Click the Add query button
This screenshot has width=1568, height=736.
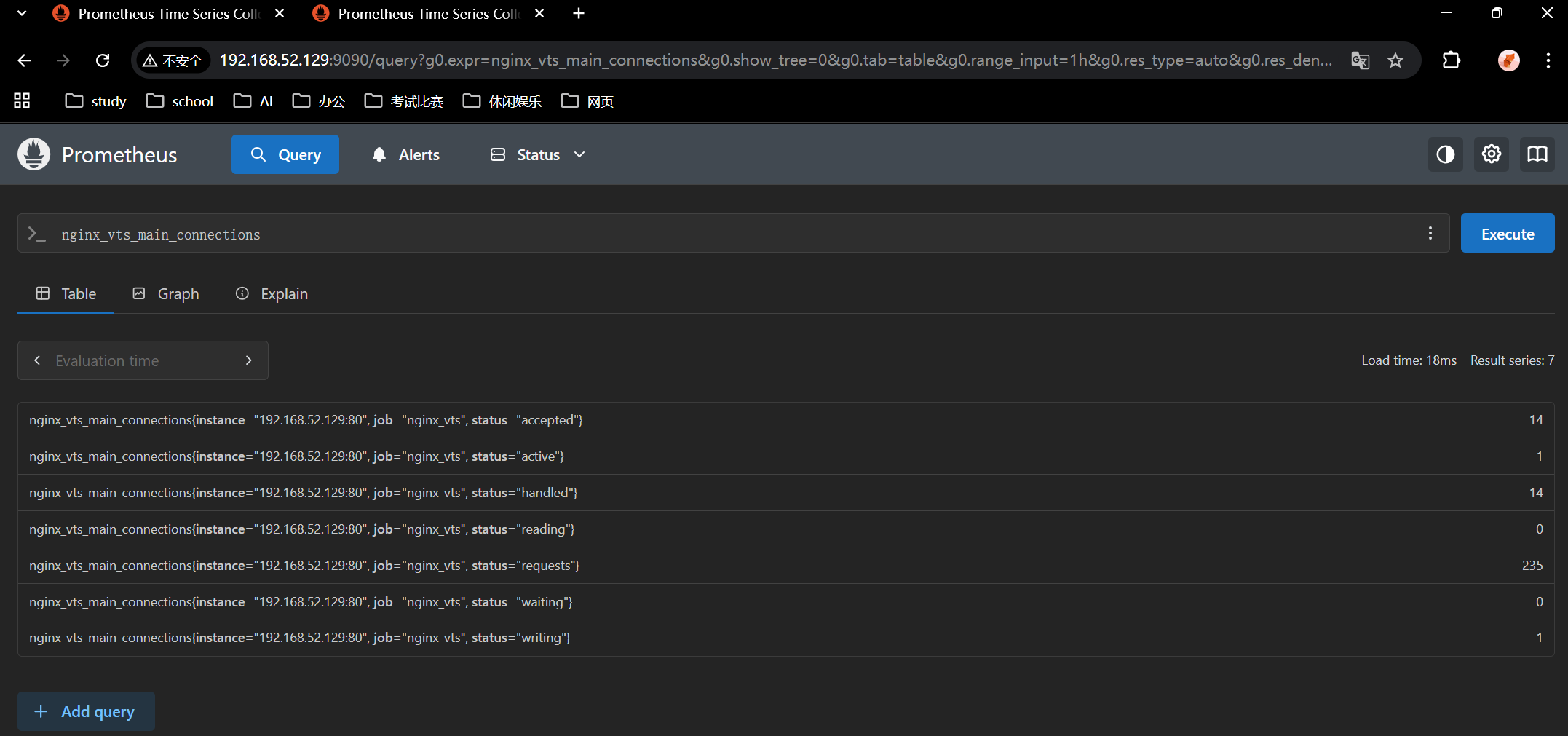[x=86, y=711]
